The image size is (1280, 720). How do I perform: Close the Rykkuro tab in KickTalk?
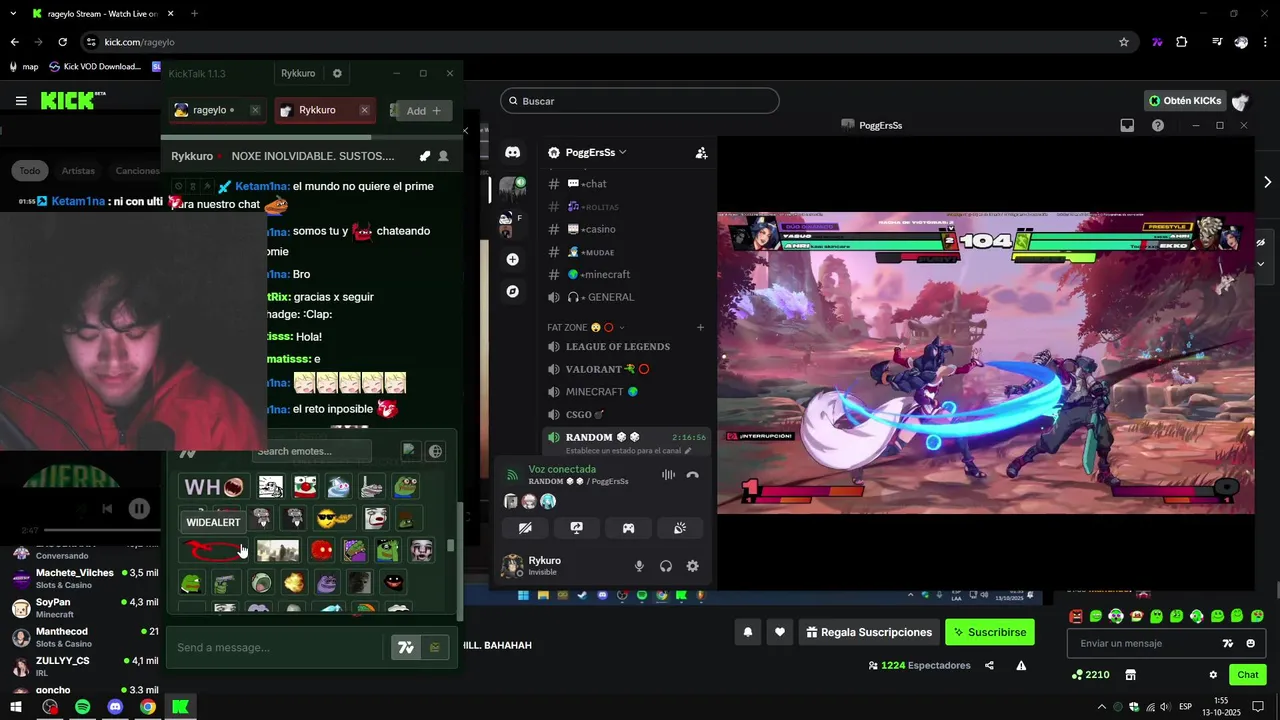coord(364,110)
